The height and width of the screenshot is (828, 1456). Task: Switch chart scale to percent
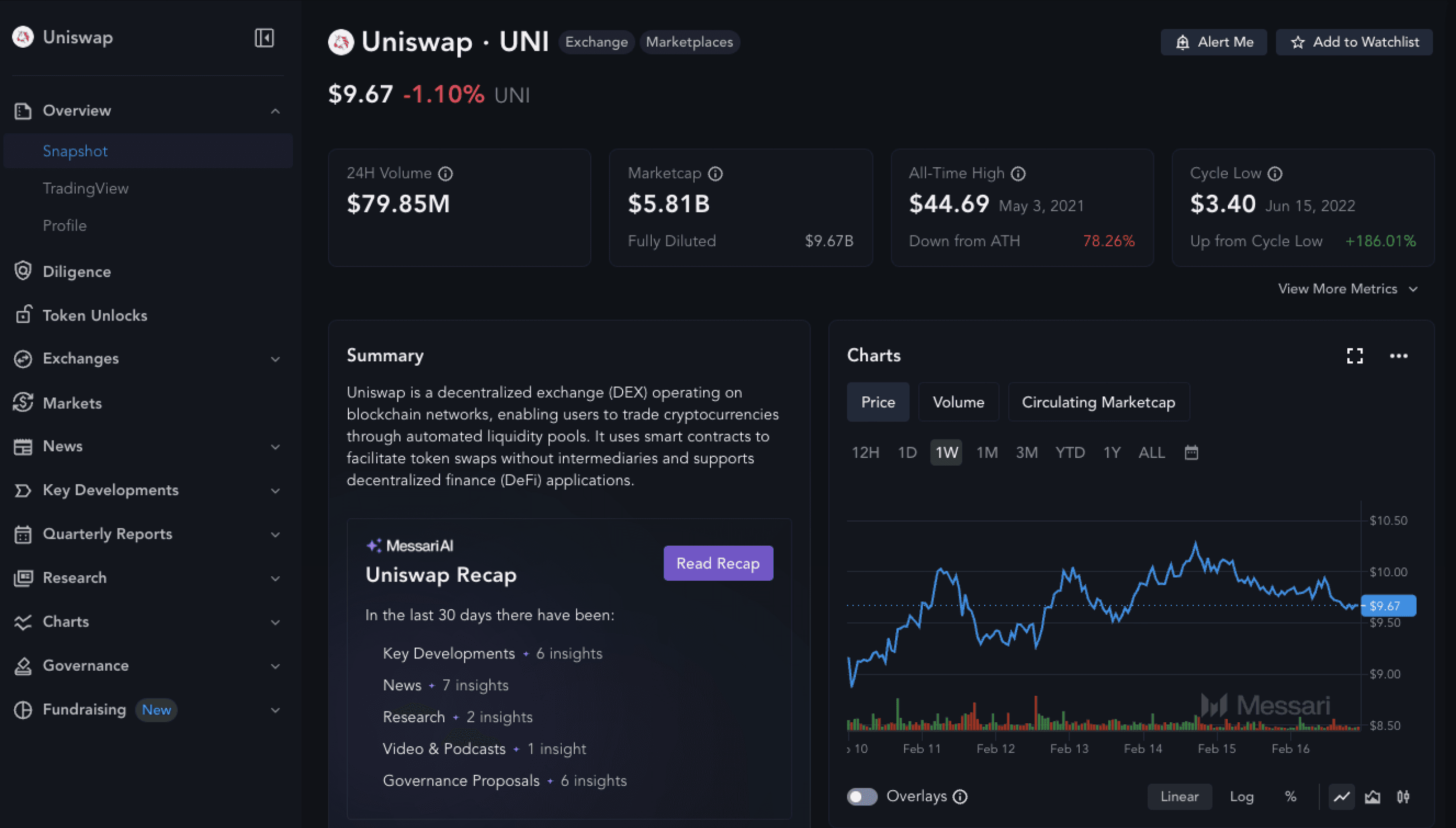[1291, 797]
